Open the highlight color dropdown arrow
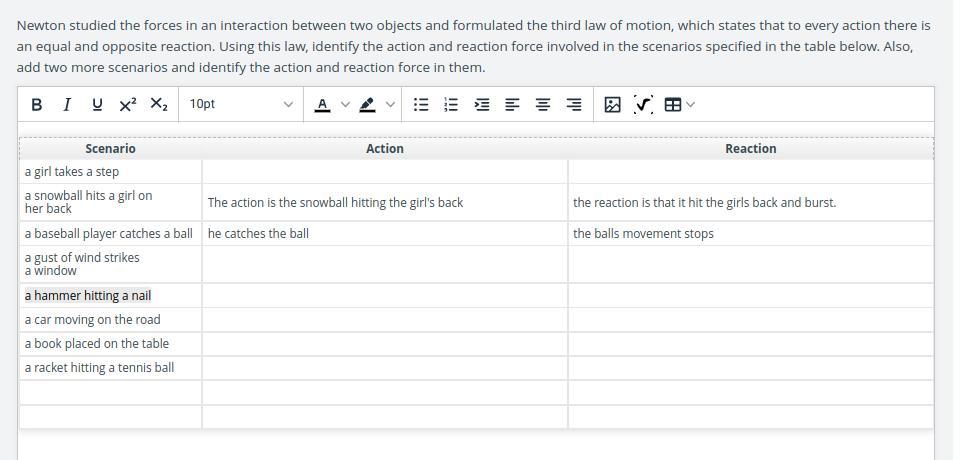Screen dimensions: 974x460 (x=390, y=104)
